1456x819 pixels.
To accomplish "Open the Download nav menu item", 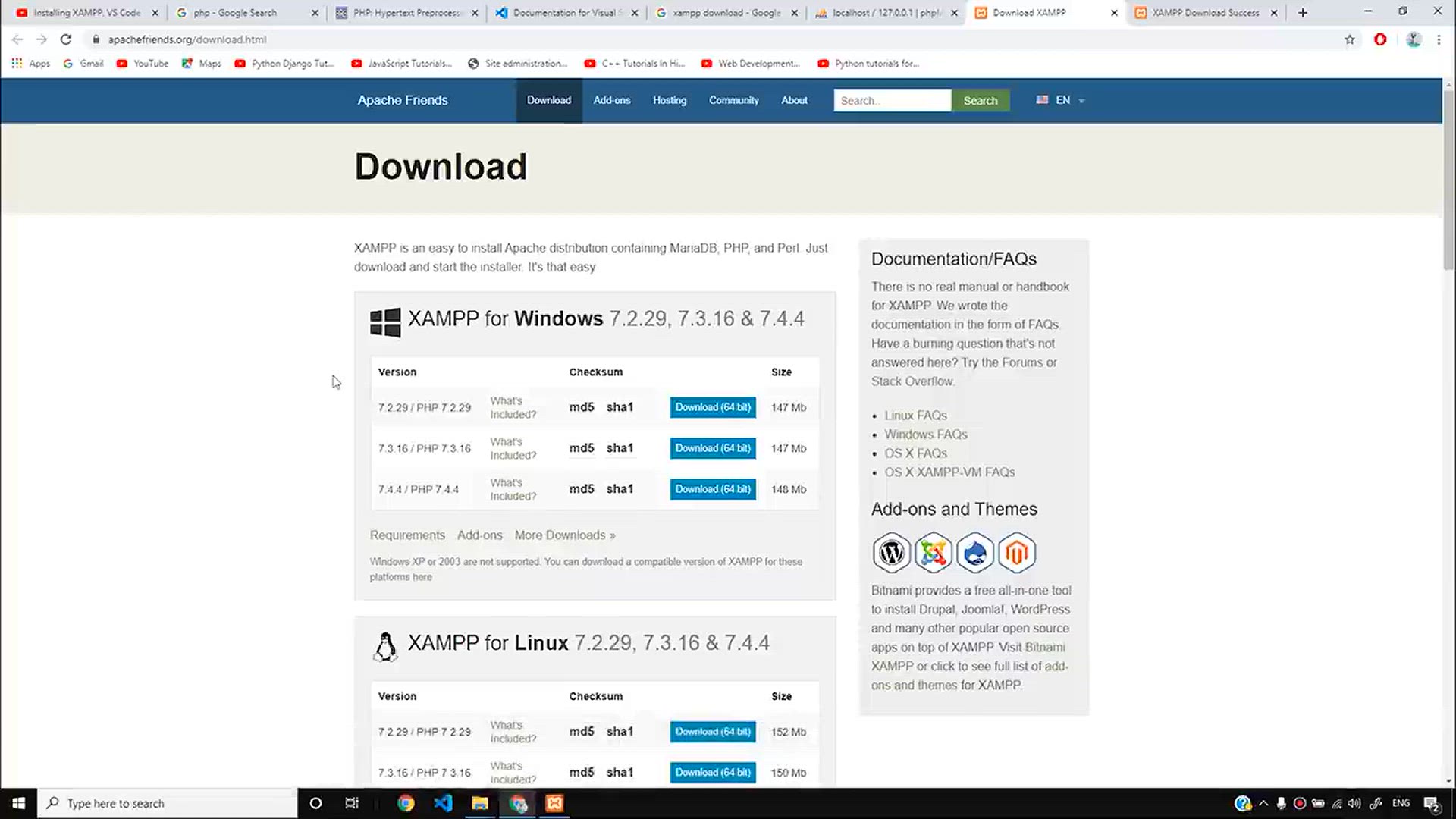I will pyautogui.click(x=549, y=100).
